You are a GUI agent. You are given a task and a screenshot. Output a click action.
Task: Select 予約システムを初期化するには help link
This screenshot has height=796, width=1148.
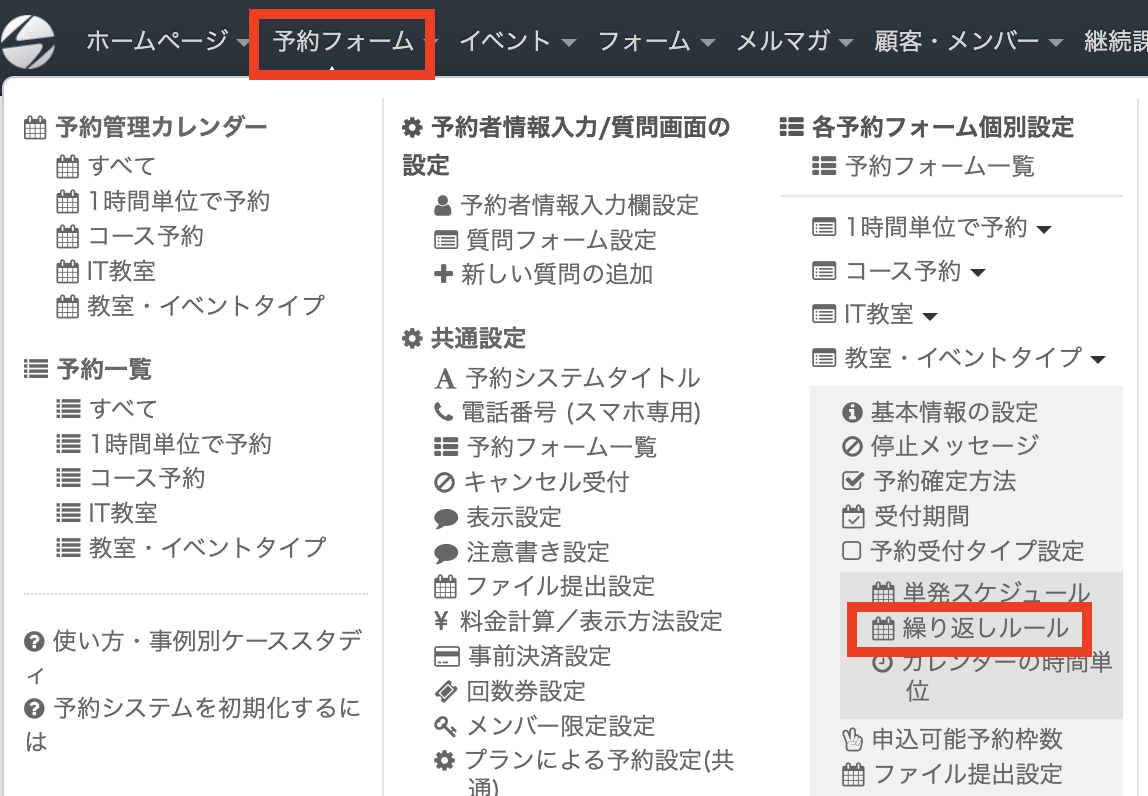[193, 724]
